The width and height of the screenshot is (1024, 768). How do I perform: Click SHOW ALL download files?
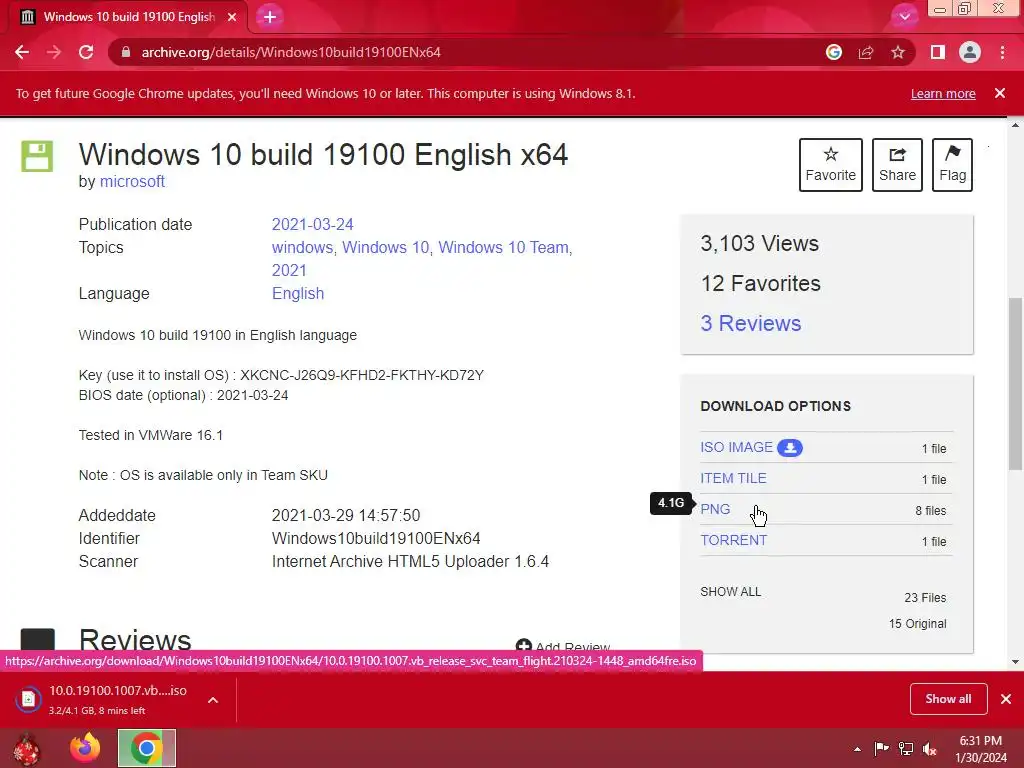730,592
